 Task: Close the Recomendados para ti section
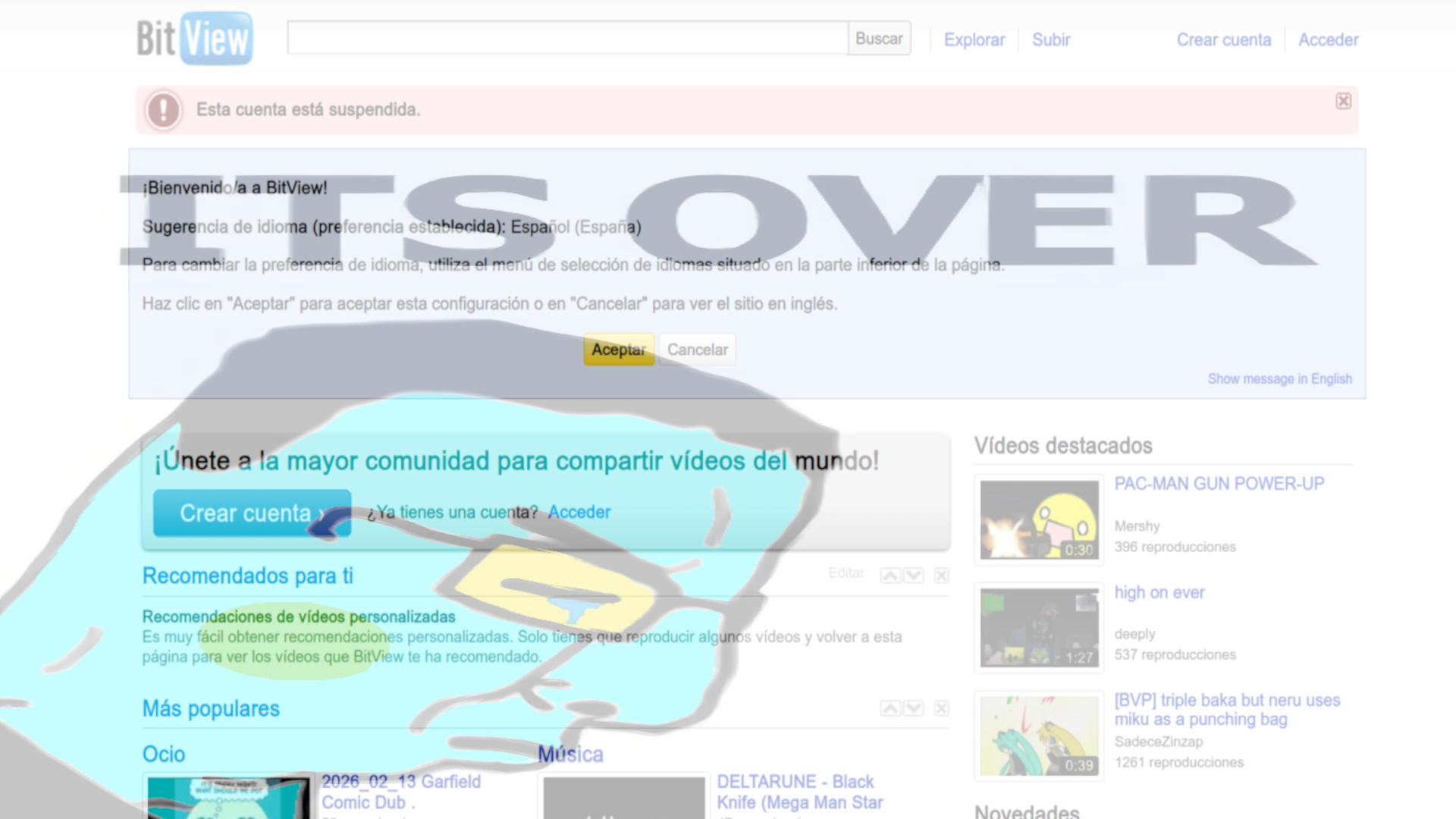941,576
